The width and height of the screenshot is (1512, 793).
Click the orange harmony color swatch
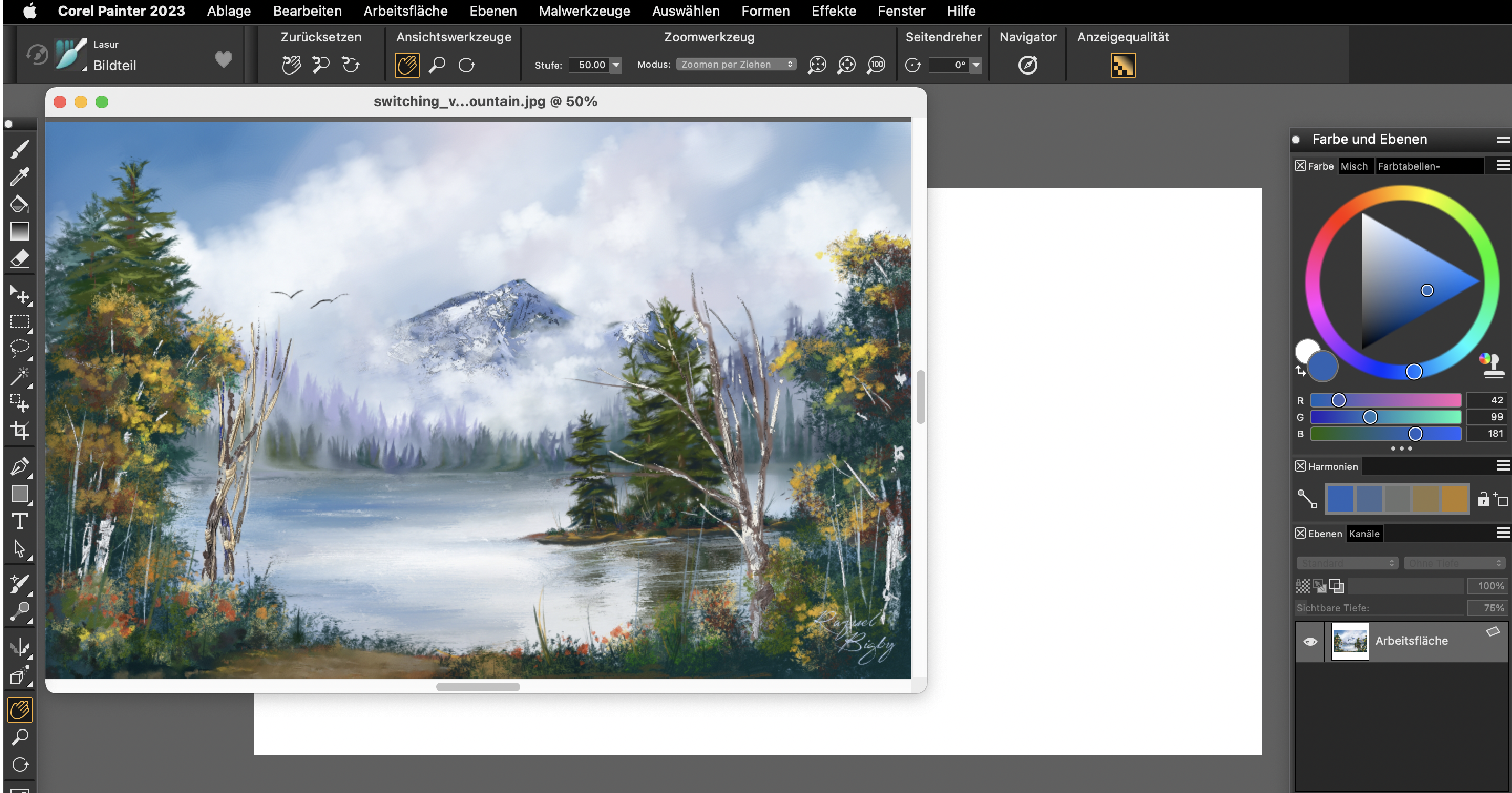click(1454, 499)
